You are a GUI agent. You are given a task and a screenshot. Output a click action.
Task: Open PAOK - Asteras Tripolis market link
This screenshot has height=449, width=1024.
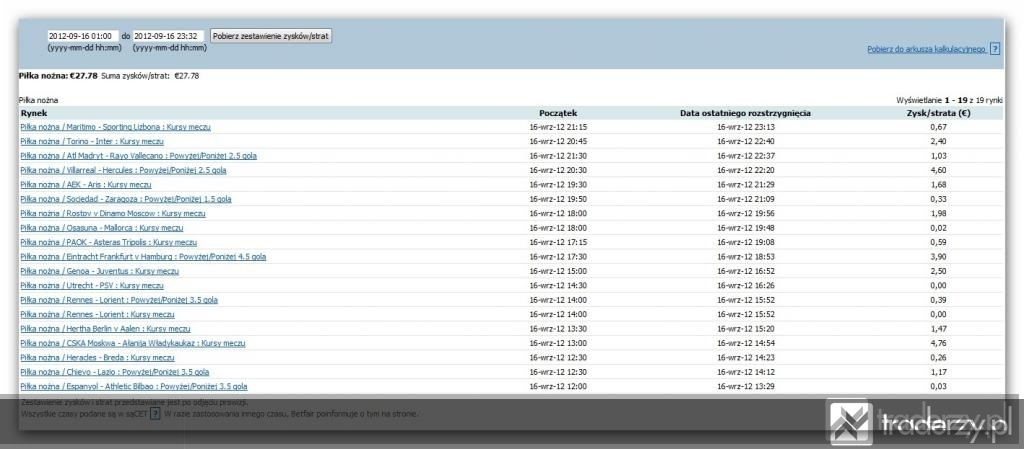[108, 242]
